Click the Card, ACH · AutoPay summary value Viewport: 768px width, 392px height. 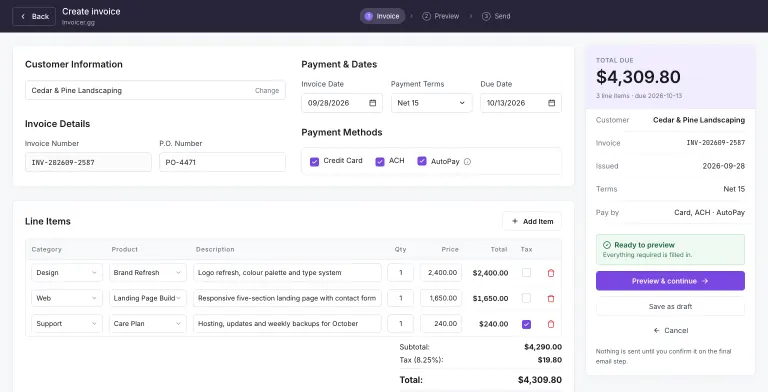(x=709, y=213)
